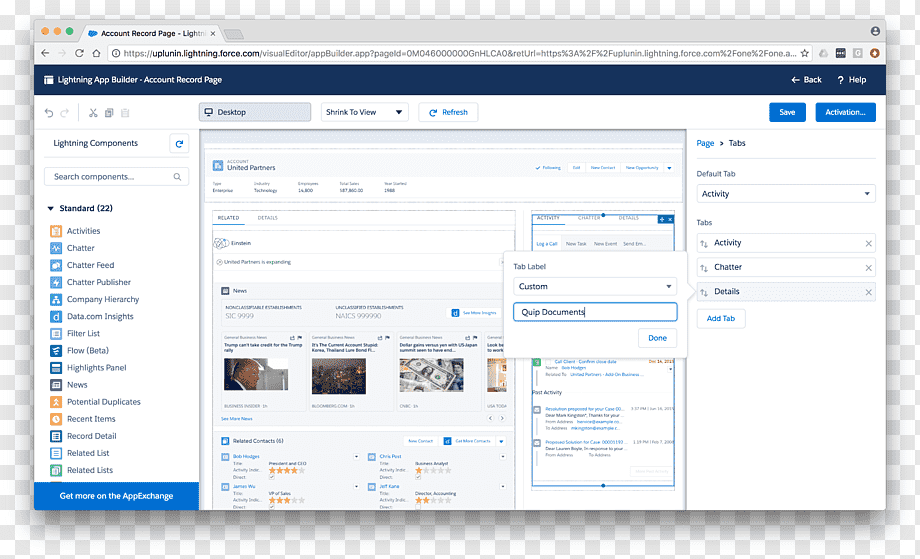The image size is (920, 559).
Task: Click the Save button
Action: 787,112
